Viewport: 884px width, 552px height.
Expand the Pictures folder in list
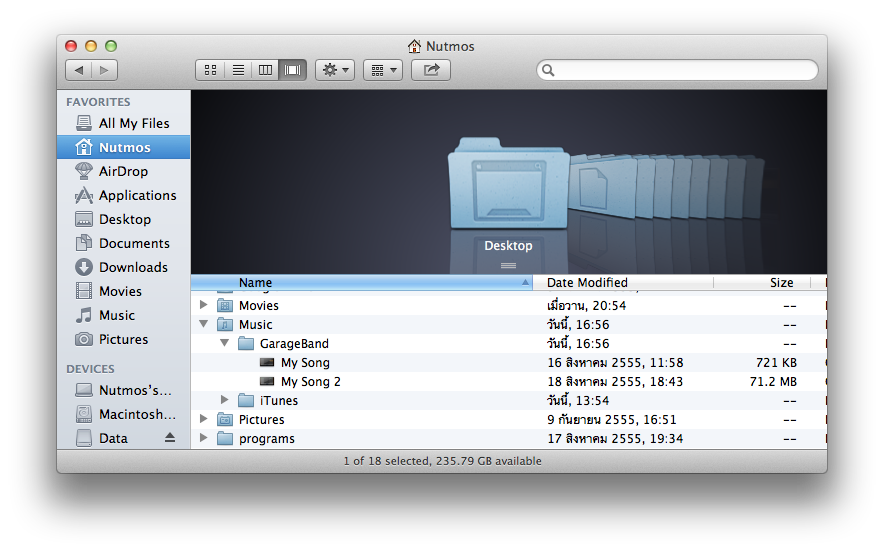tap(204, 420)
